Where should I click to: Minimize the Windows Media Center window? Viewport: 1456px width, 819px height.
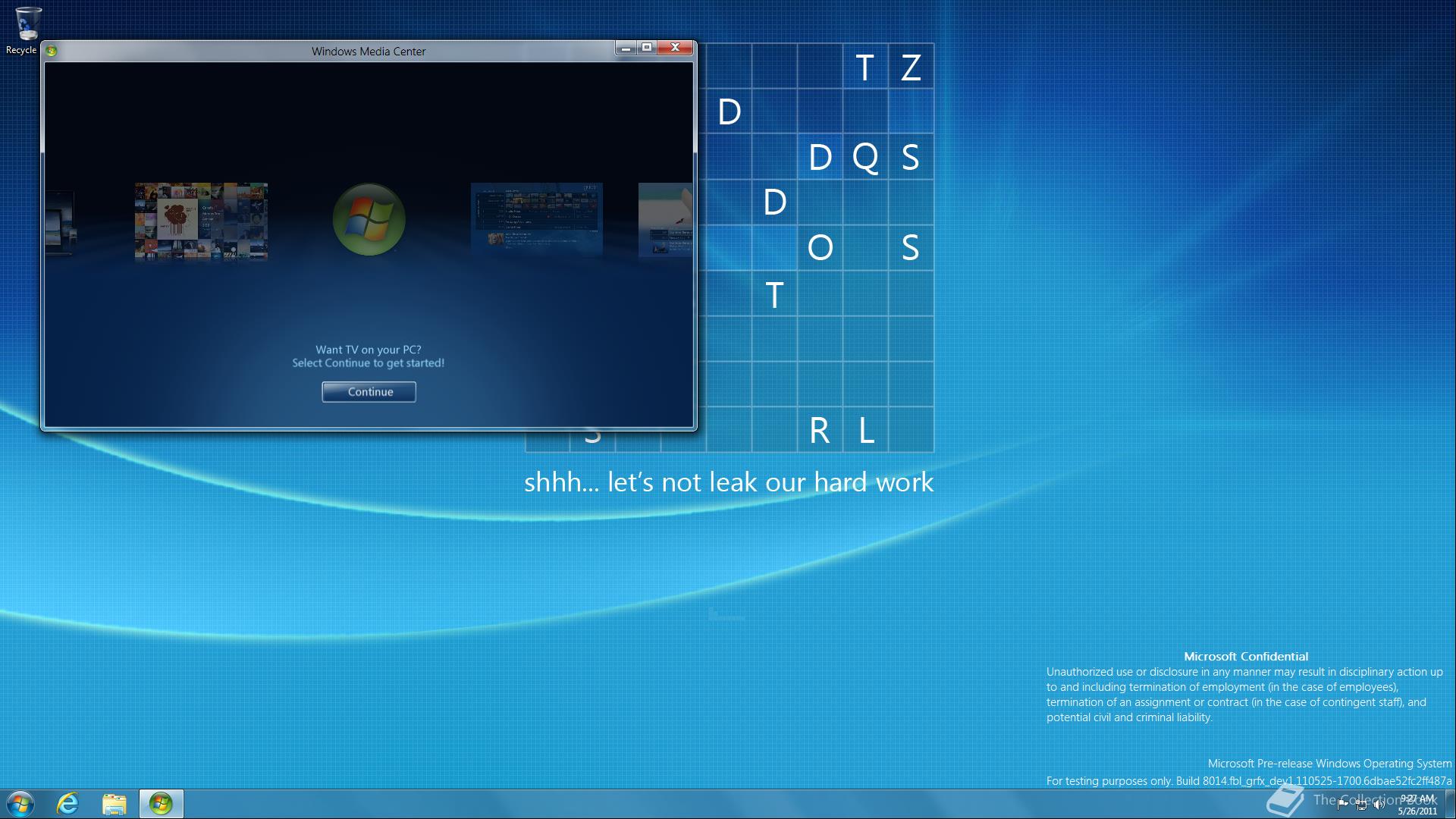(x=626, y=48)
